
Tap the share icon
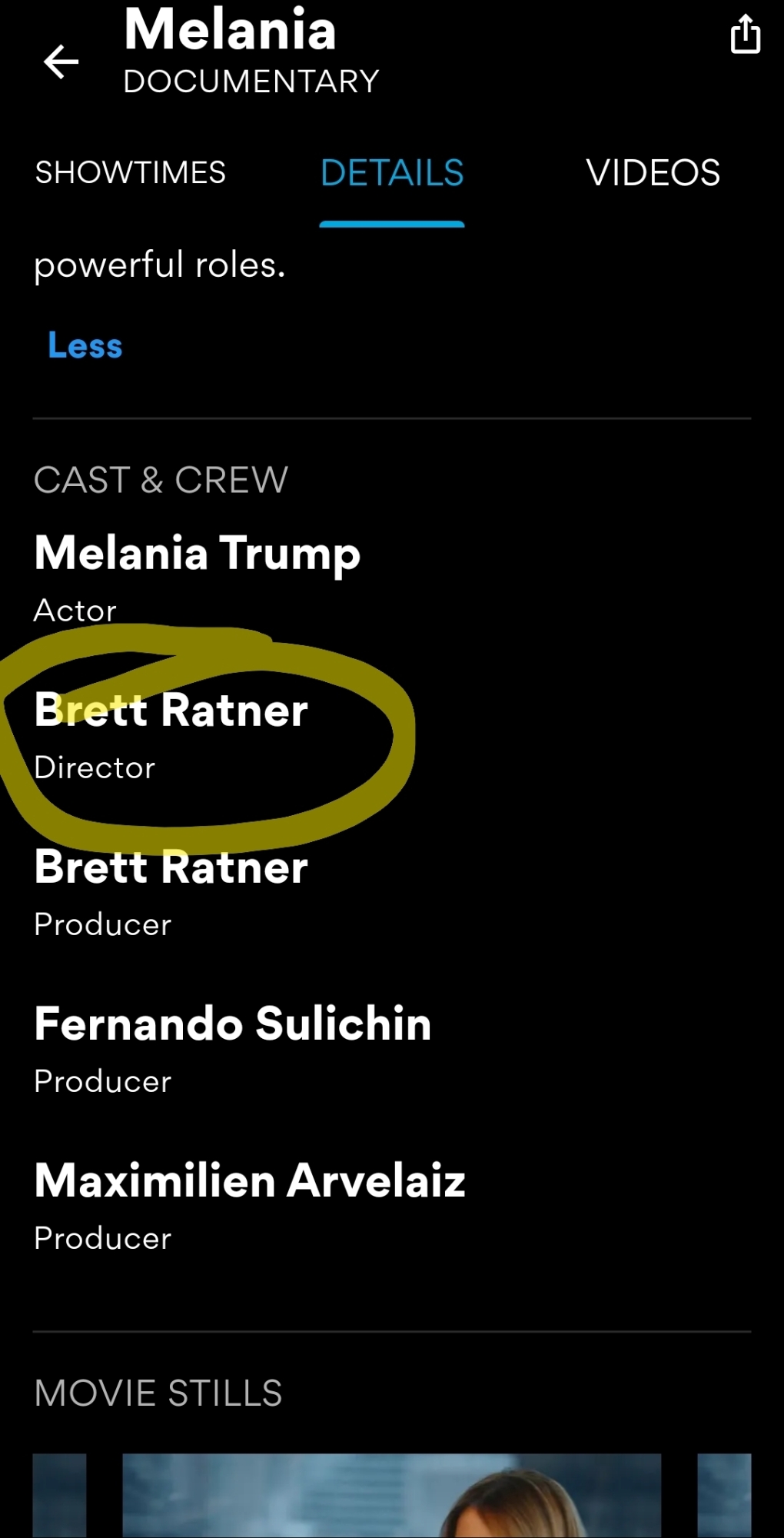[745, 35]
